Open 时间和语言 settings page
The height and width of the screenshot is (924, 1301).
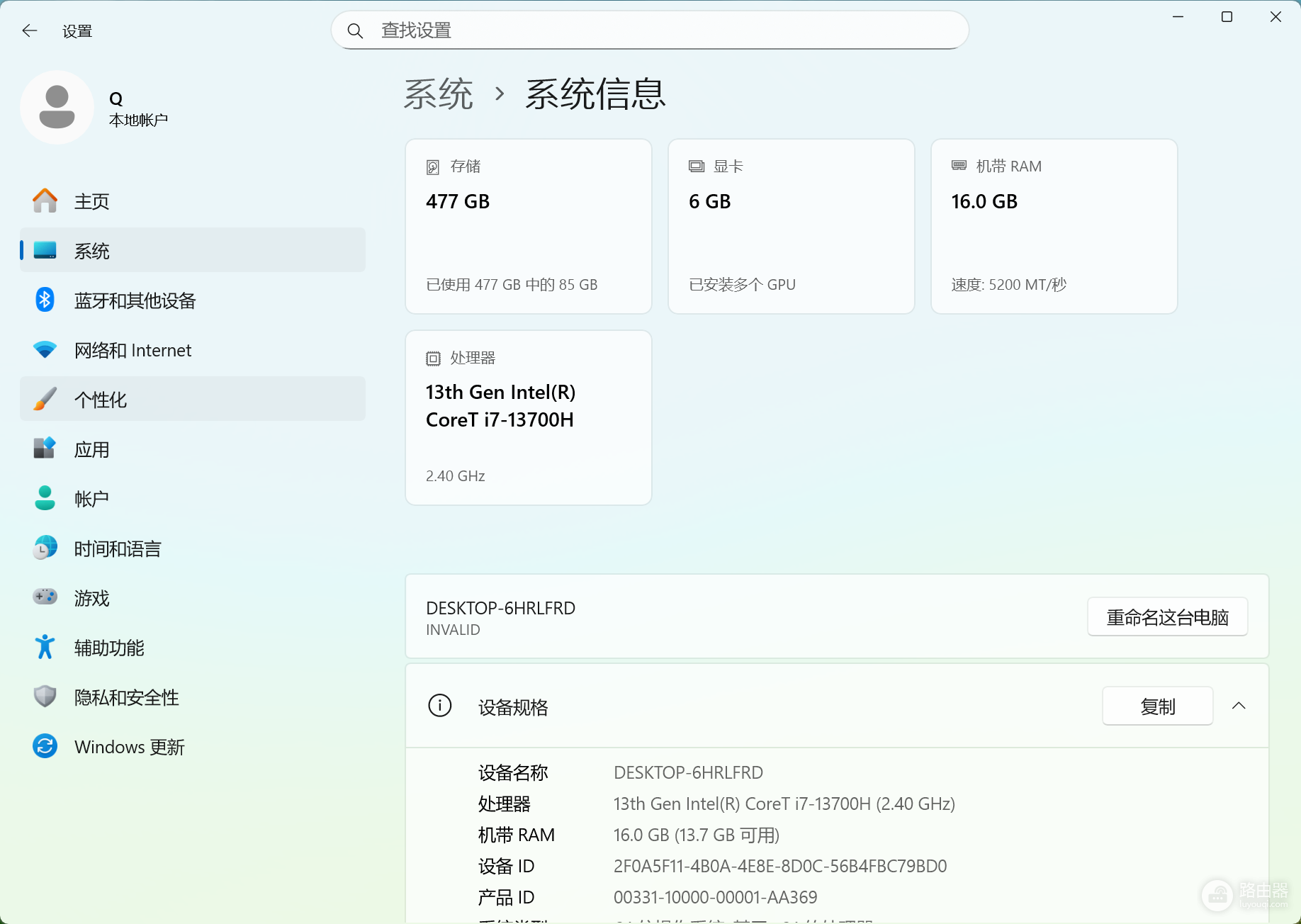coord(193,548)
